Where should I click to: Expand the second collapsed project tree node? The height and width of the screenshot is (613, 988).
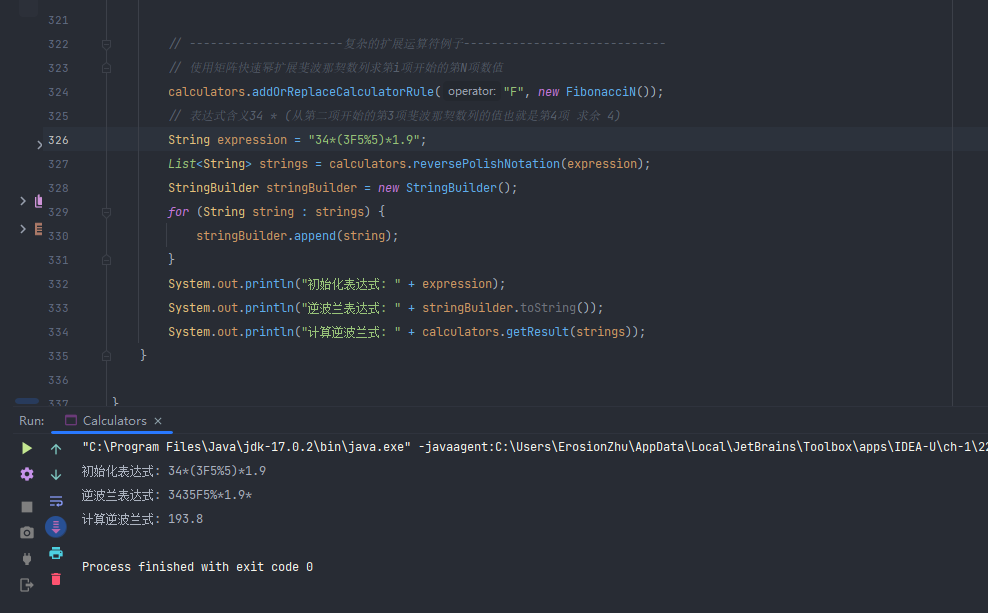click(x=23, y=229)
